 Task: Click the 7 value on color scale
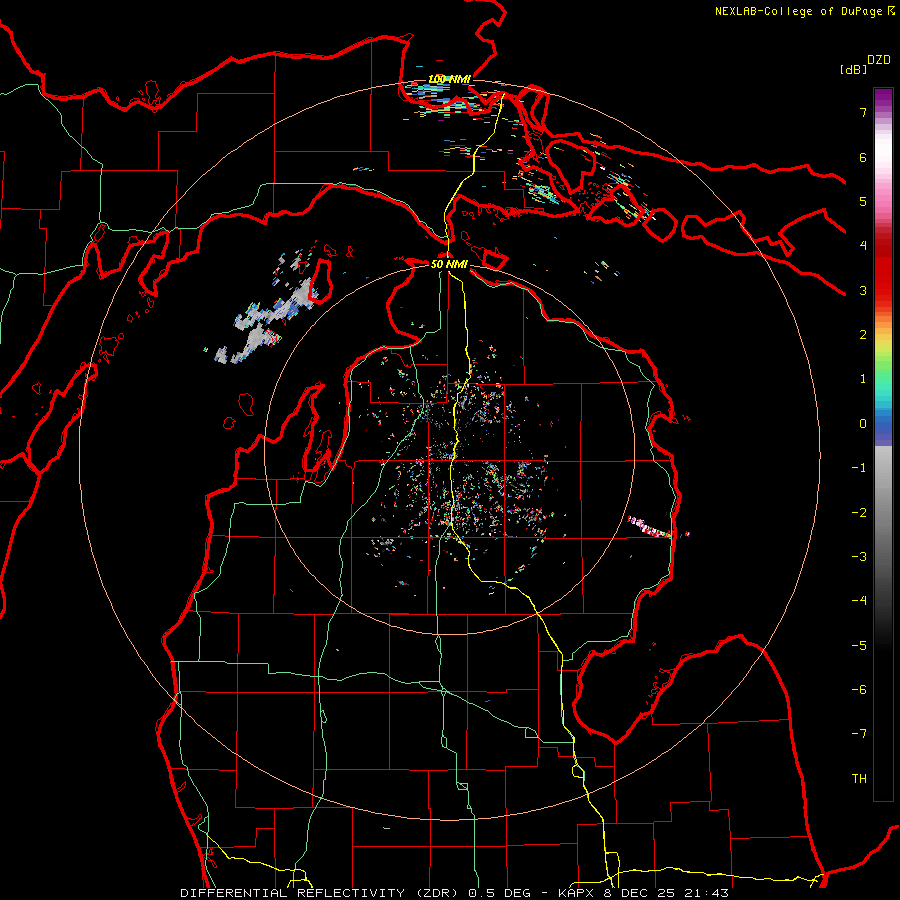coord(863,112)
